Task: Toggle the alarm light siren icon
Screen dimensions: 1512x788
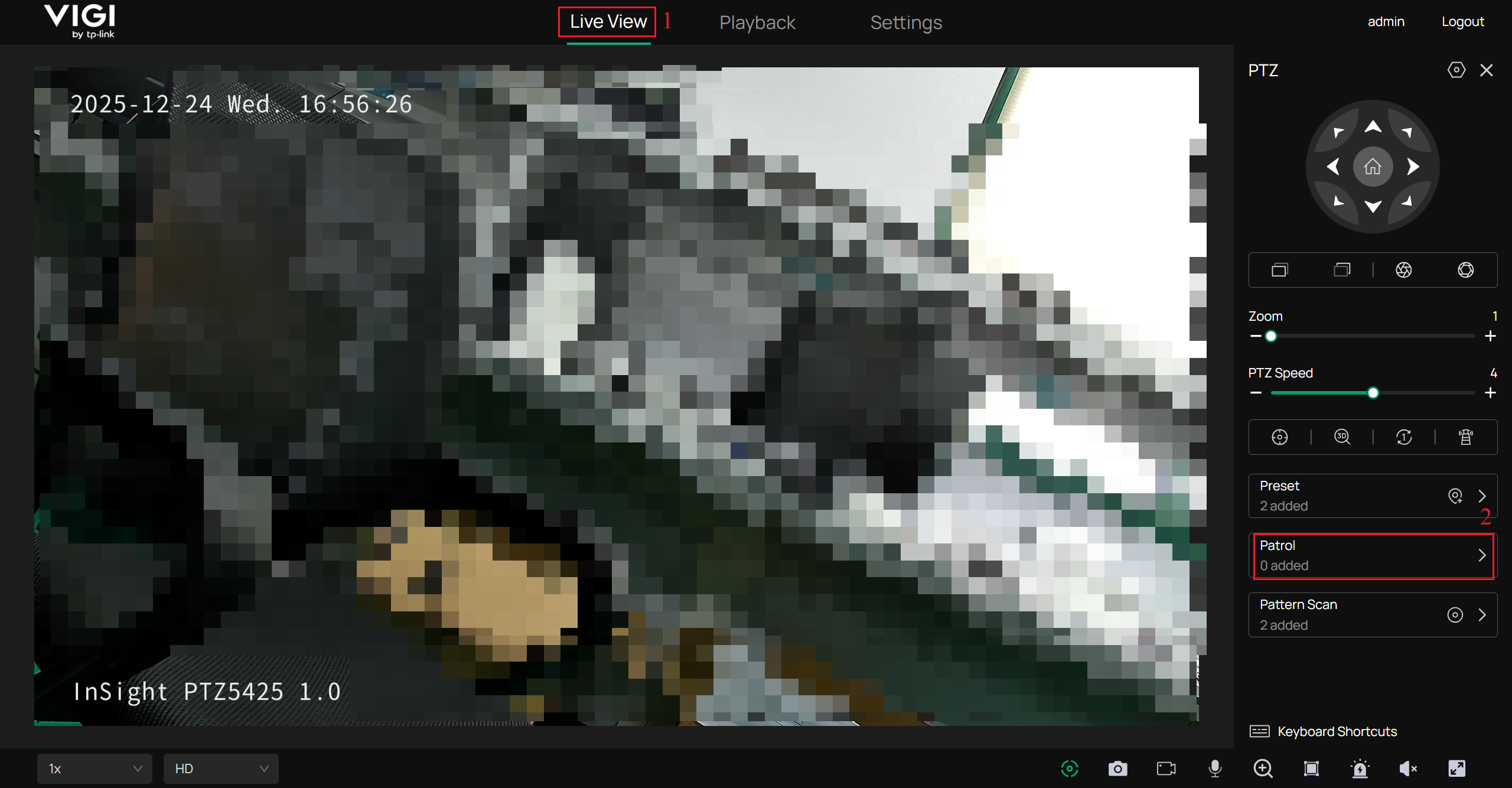Action: click(1360, 769)
